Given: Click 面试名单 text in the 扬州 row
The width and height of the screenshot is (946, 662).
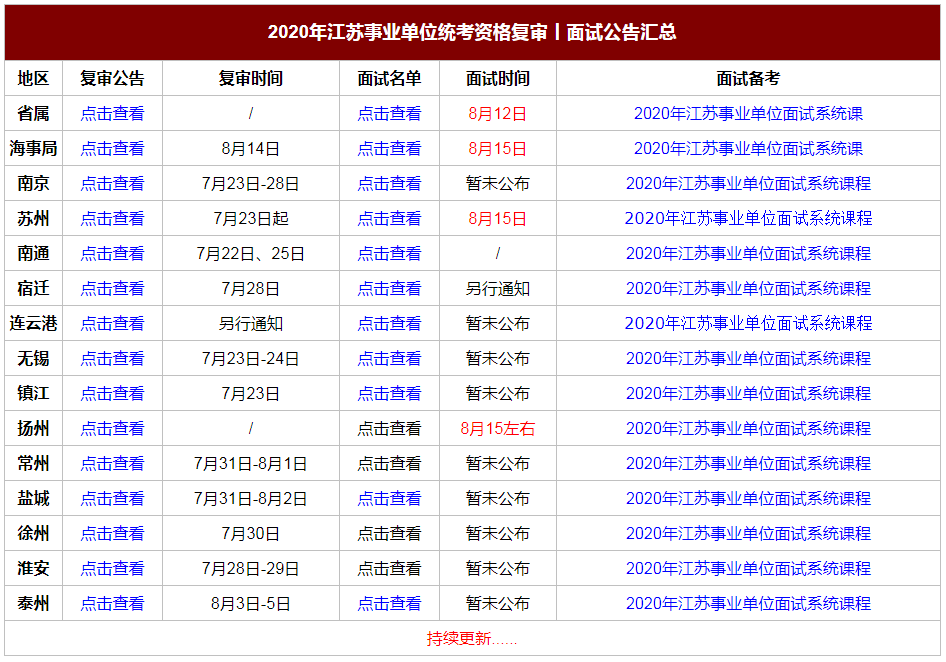Looking at the screenshot, I should (x=389, y=428).
